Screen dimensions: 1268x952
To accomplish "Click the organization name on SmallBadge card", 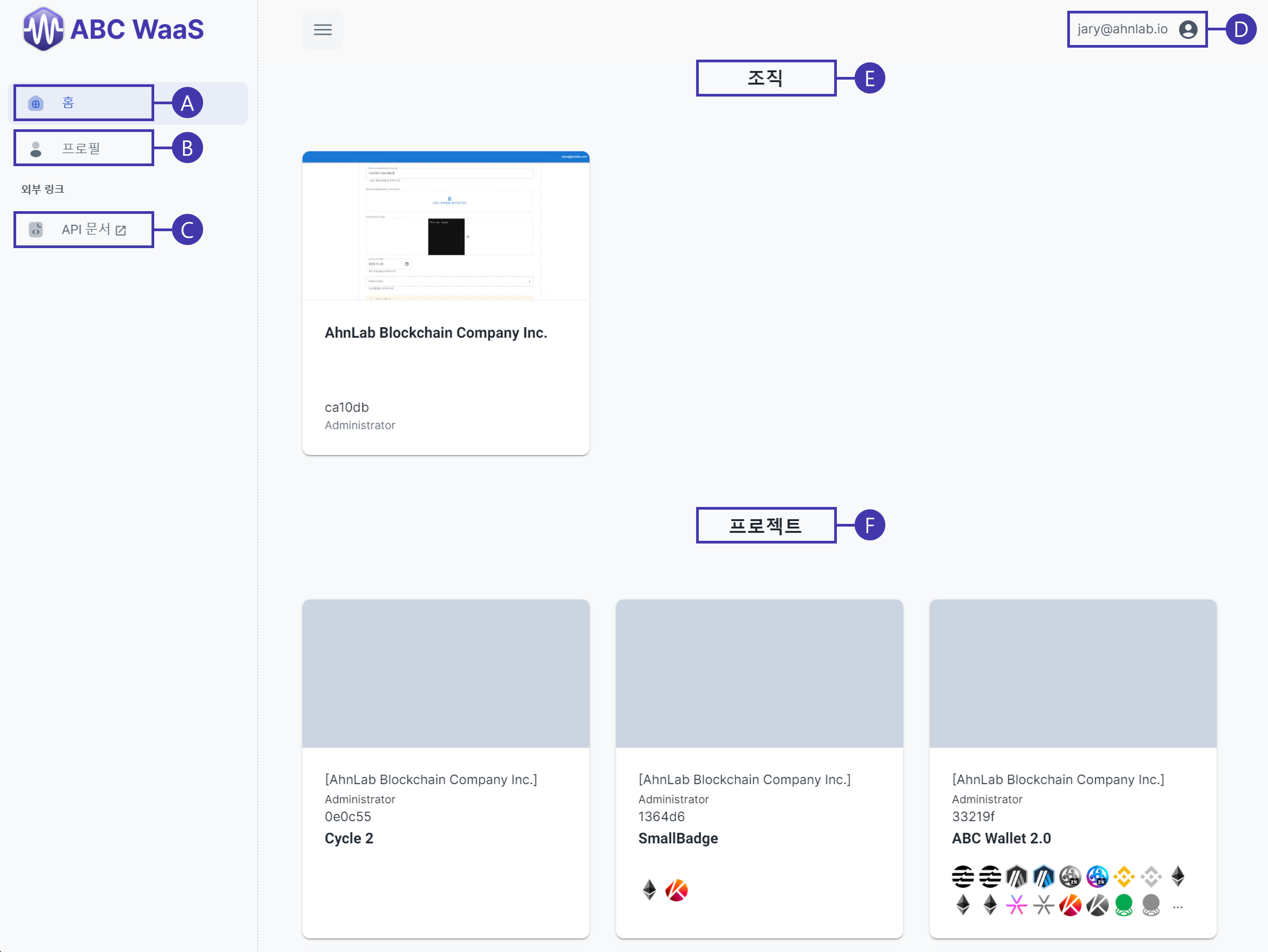I will pyautogui.click(x=745, y=779).
